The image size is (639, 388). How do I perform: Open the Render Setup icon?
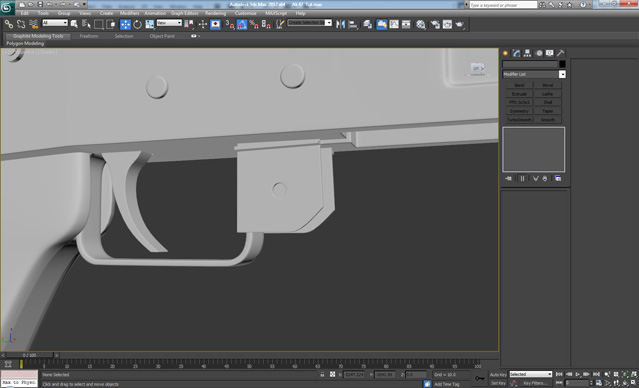(x=435, y=24)
